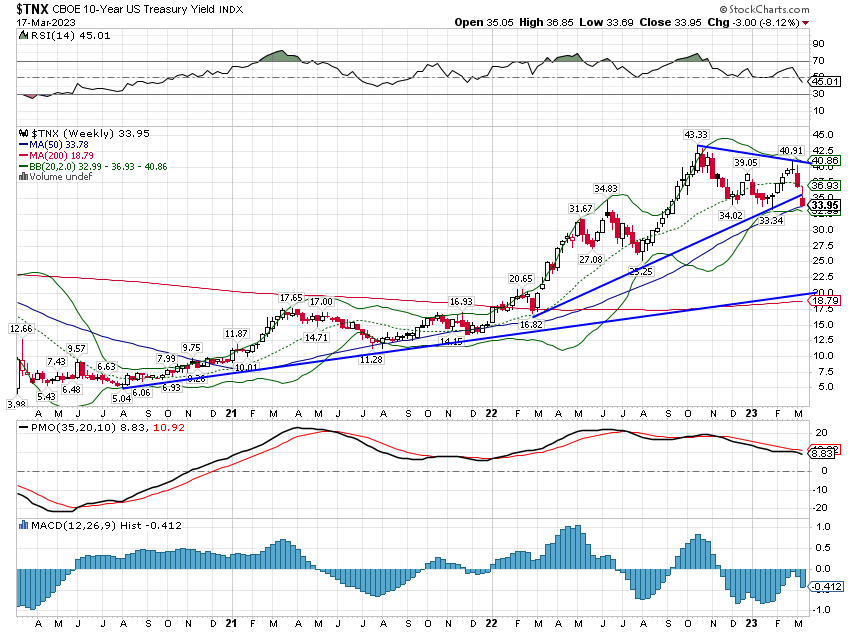The image size is (850, 633).
Task: Click the 'MA(200) 18.79' legend label
Action: coord(61,156)
